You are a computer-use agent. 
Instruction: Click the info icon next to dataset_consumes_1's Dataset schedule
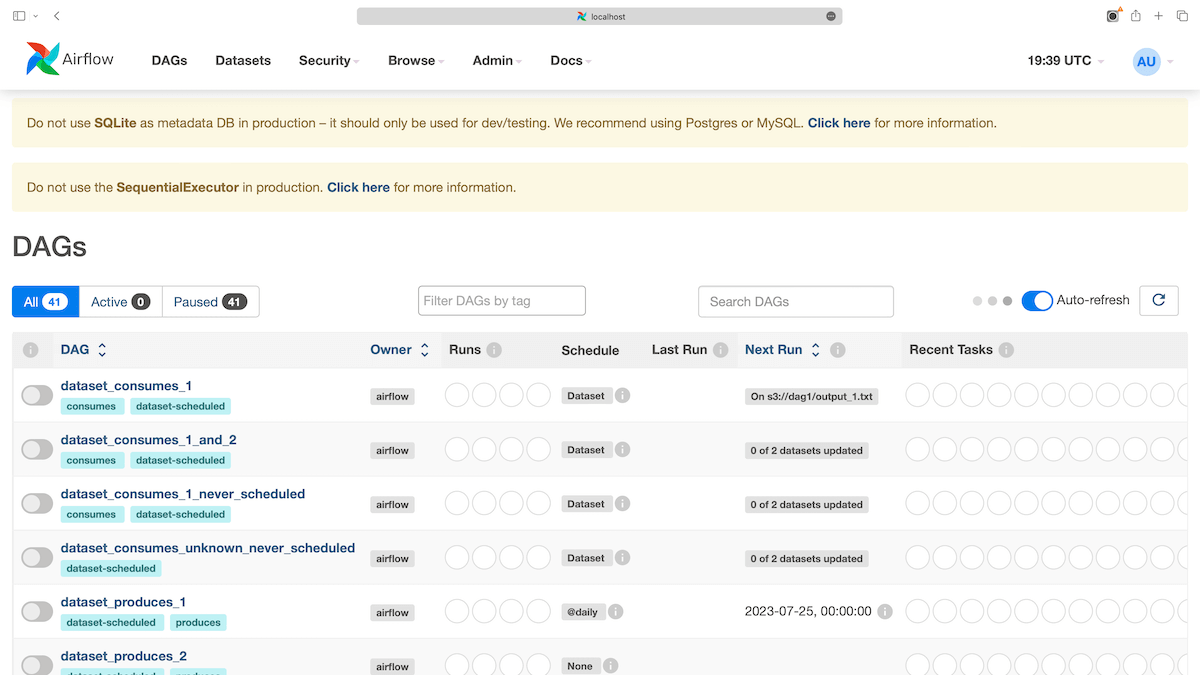point(622,395)
